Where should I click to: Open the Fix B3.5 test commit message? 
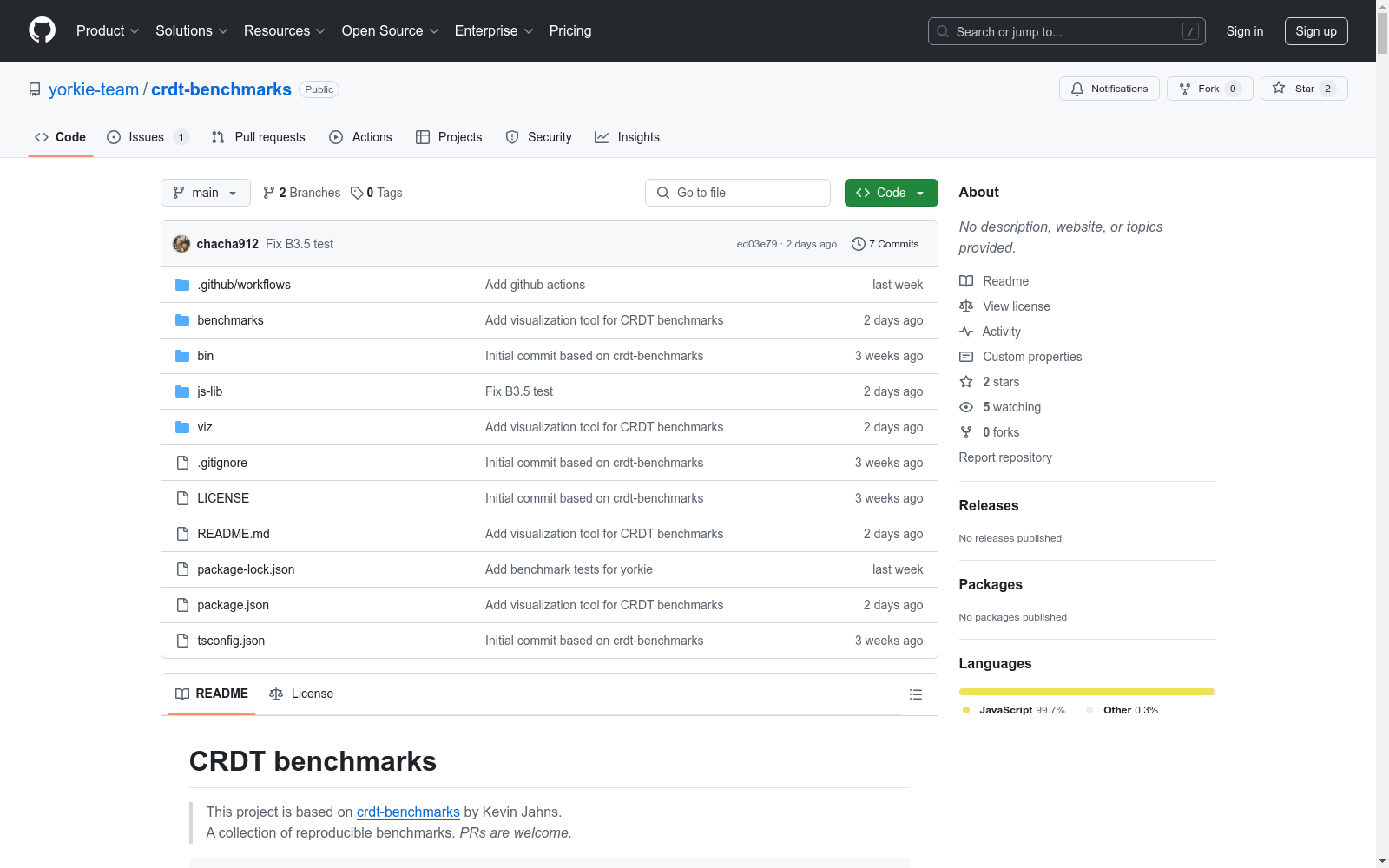pos(300,244)
